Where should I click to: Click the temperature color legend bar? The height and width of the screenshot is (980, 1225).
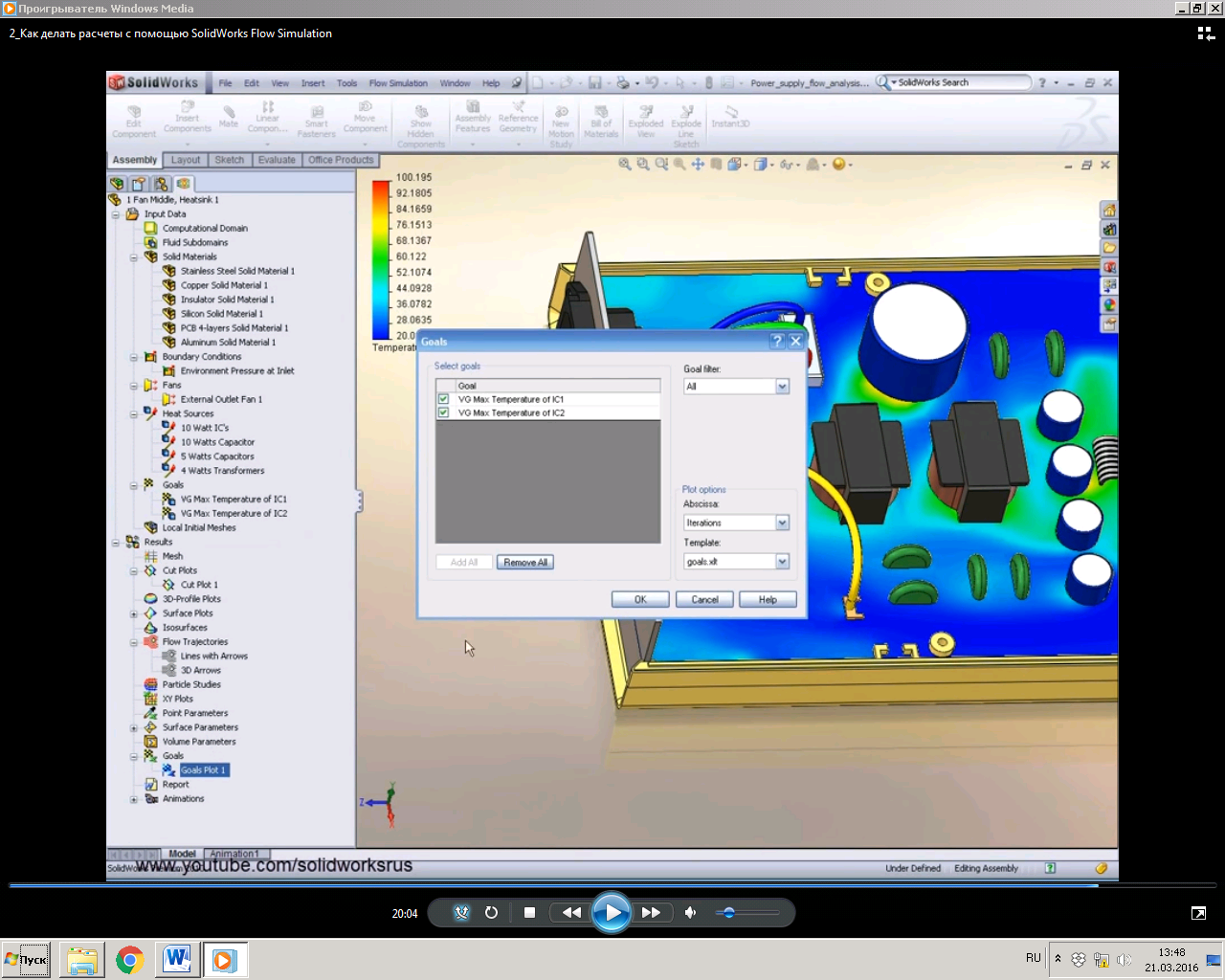coord(381,258)
